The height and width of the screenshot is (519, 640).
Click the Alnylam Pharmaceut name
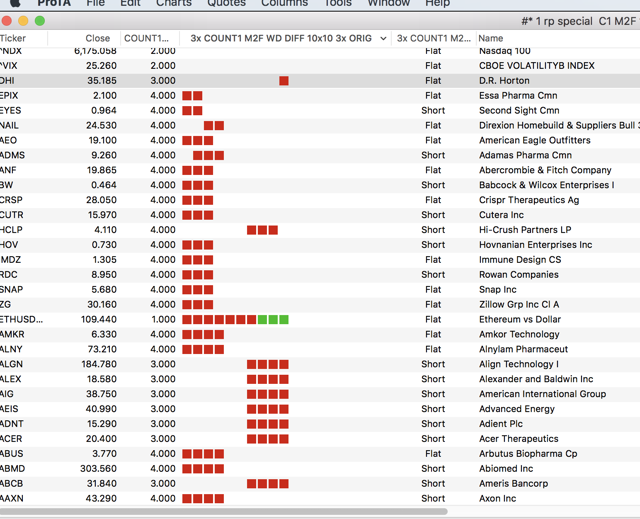click(523, 349)
